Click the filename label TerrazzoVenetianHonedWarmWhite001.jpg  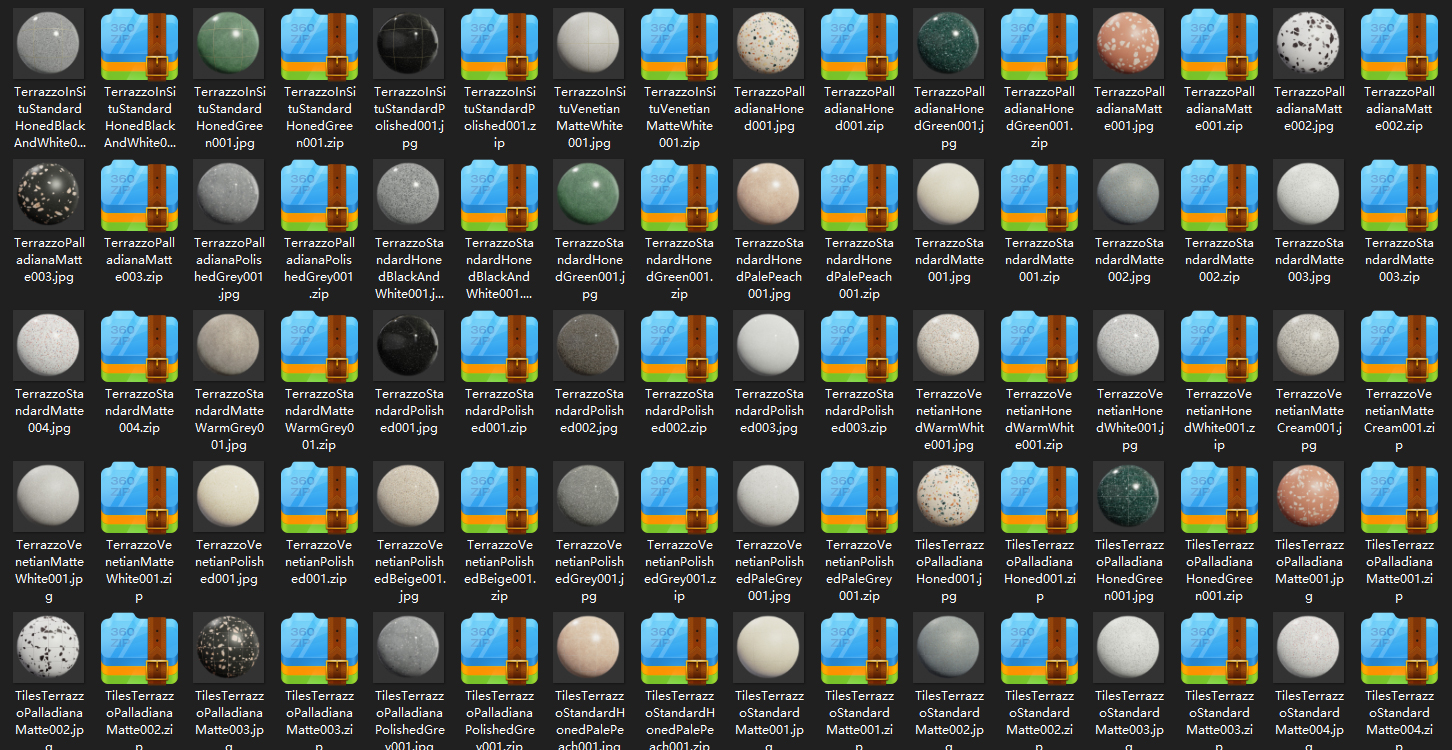tap(950, 419)
